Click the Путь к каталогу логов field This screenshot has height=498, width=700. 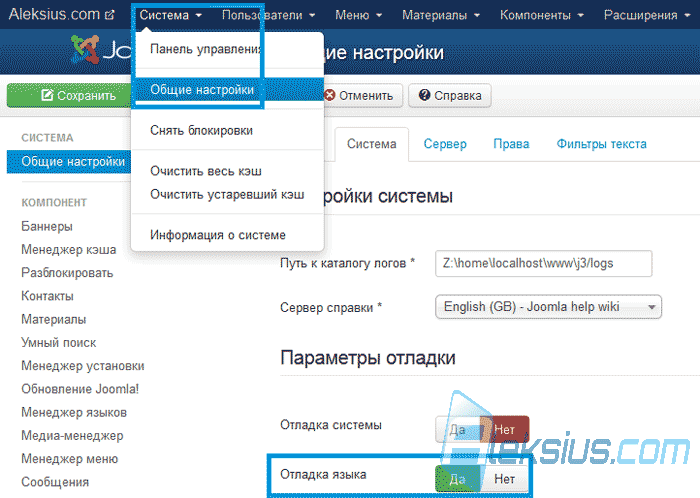[543, 263]
